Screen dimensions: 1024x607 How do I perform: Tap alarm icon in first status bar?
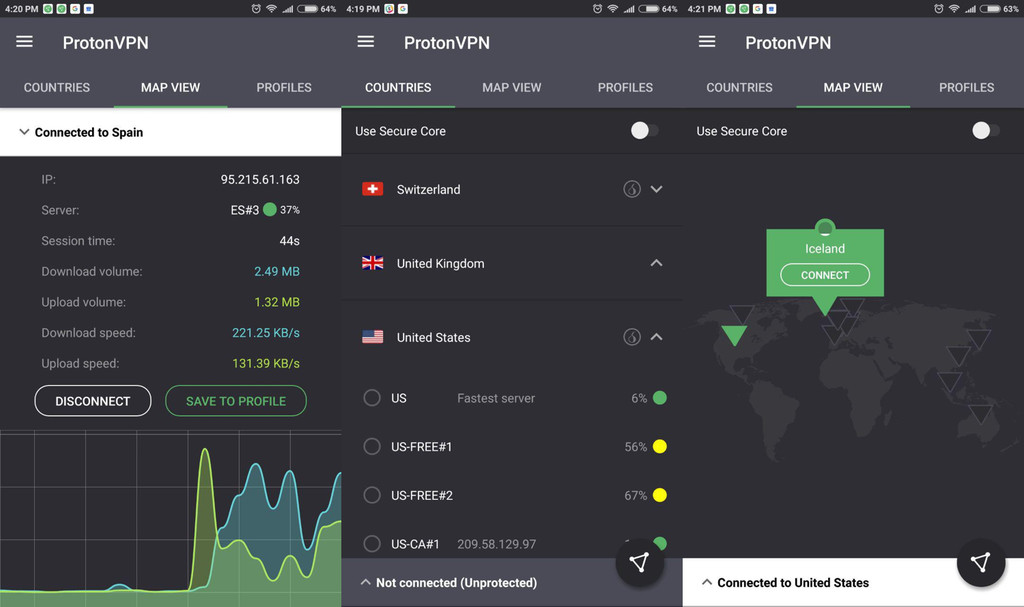[256, 8]
